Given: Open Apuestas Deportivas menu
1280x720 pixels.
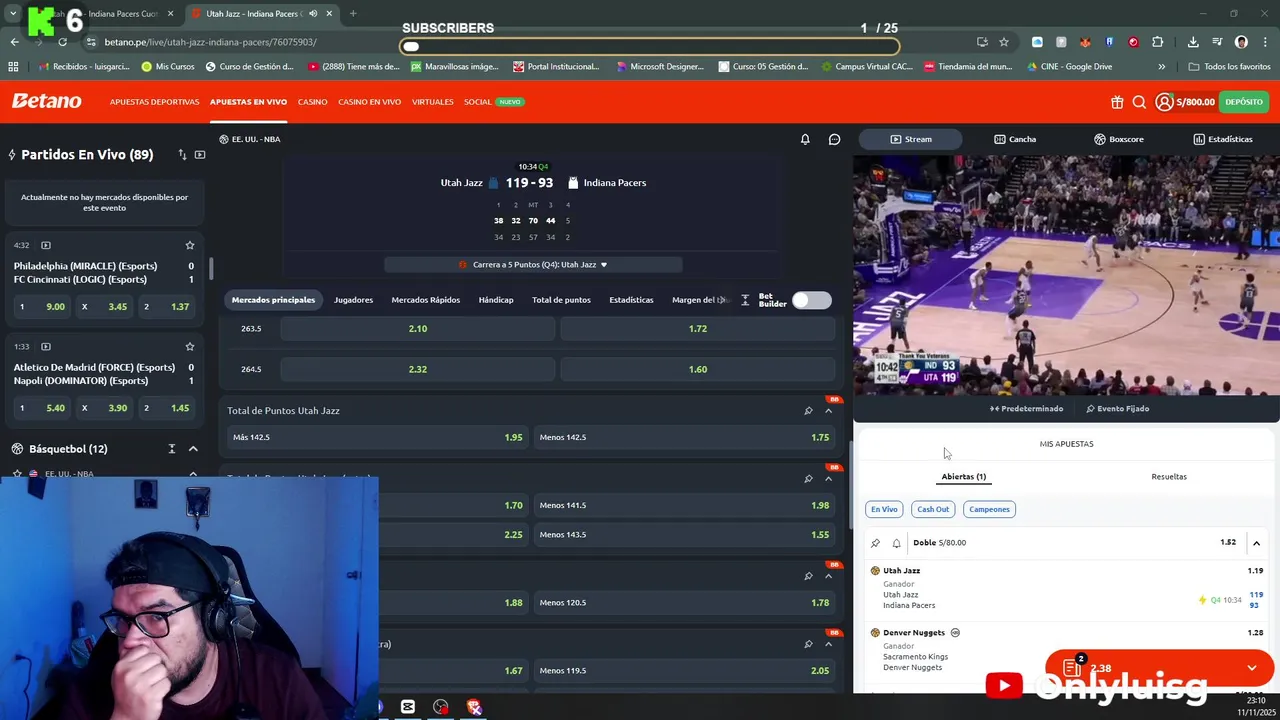Looking at the screenshot, I should coord(154,102).
